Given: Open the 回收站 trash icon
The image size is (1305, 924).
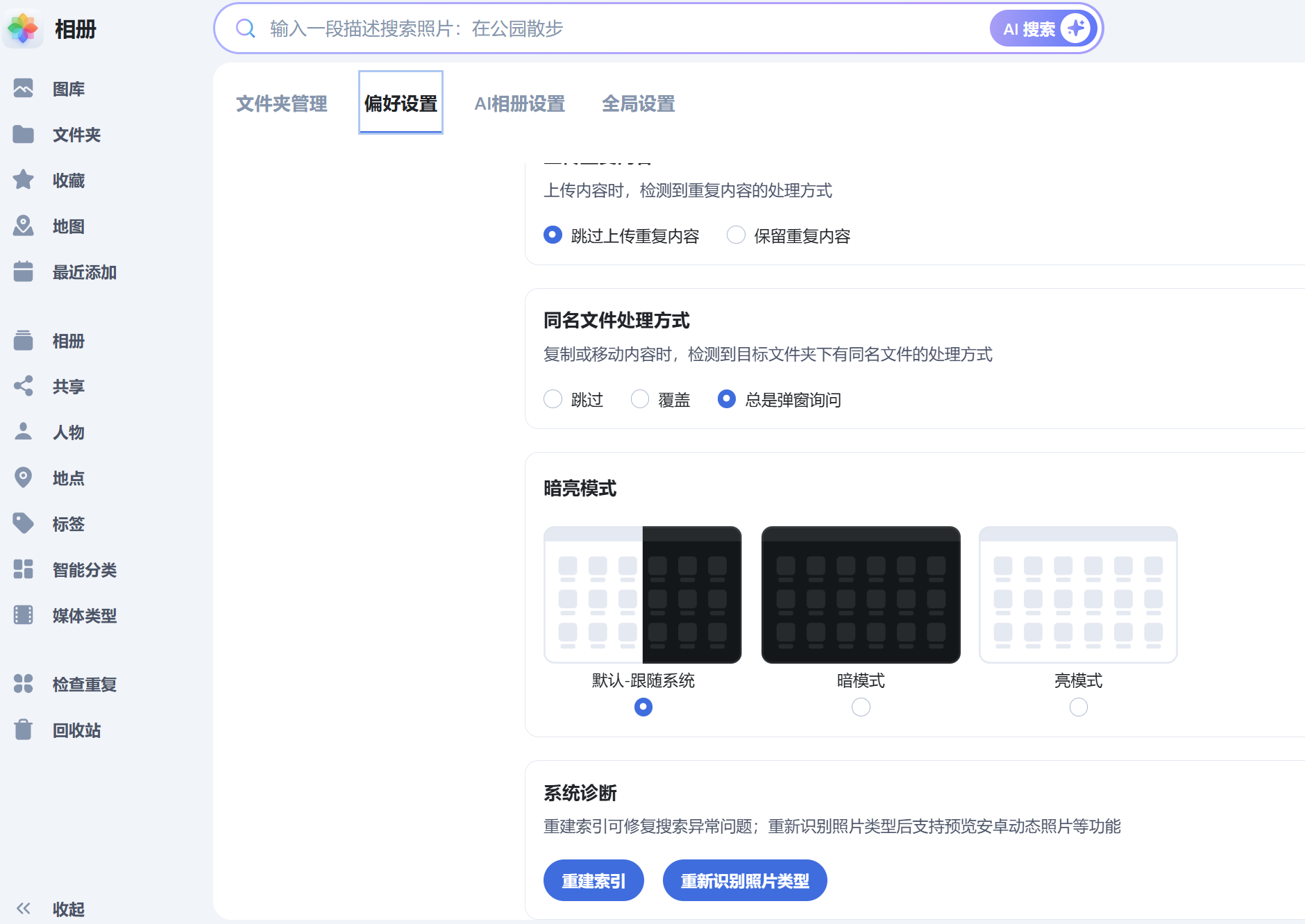Looking at the screenshot, I should tap(23, 730).
